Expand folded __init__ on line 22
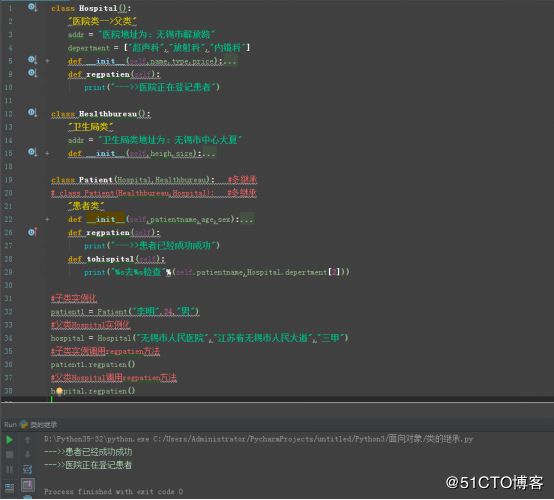The width and height of the screenshot is (554, 500). [47, 219]
